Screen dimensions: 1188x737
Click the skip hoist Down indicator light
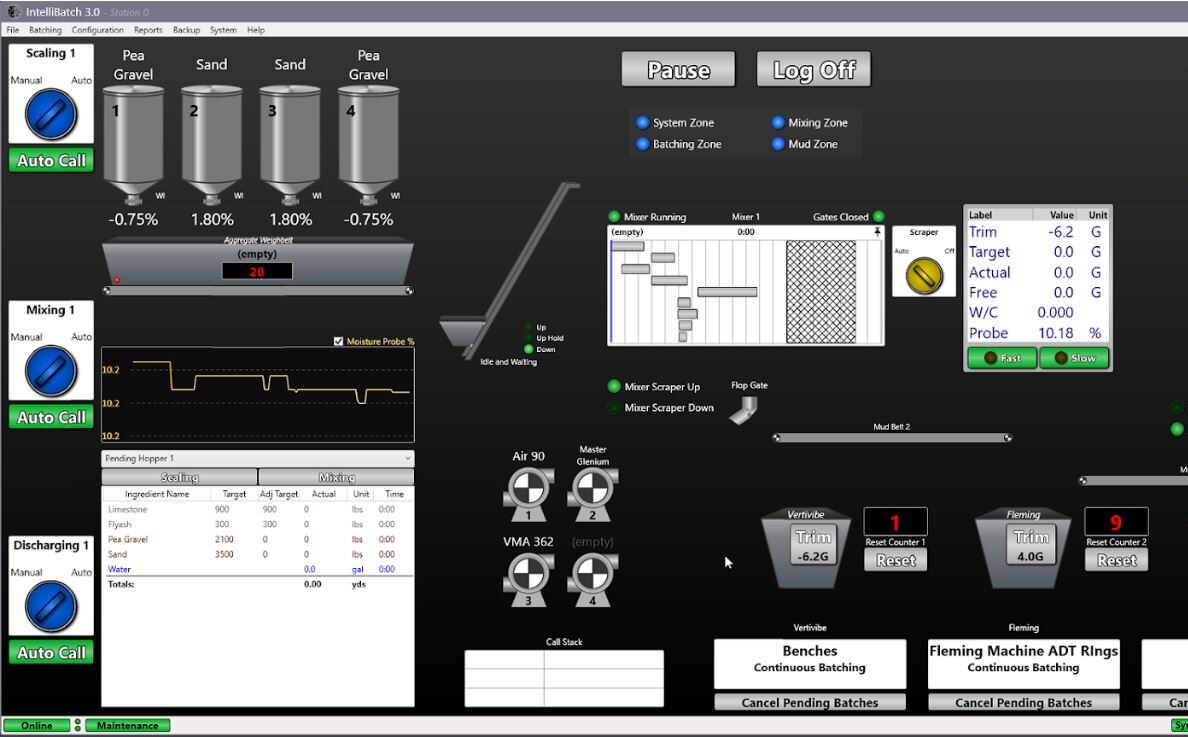tap(529, 349)
